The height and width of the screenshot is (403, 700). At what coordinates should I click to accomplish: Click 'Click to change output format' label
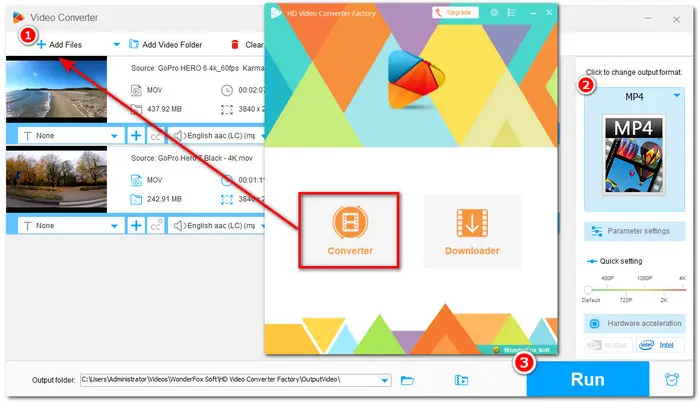click(633, 72)
